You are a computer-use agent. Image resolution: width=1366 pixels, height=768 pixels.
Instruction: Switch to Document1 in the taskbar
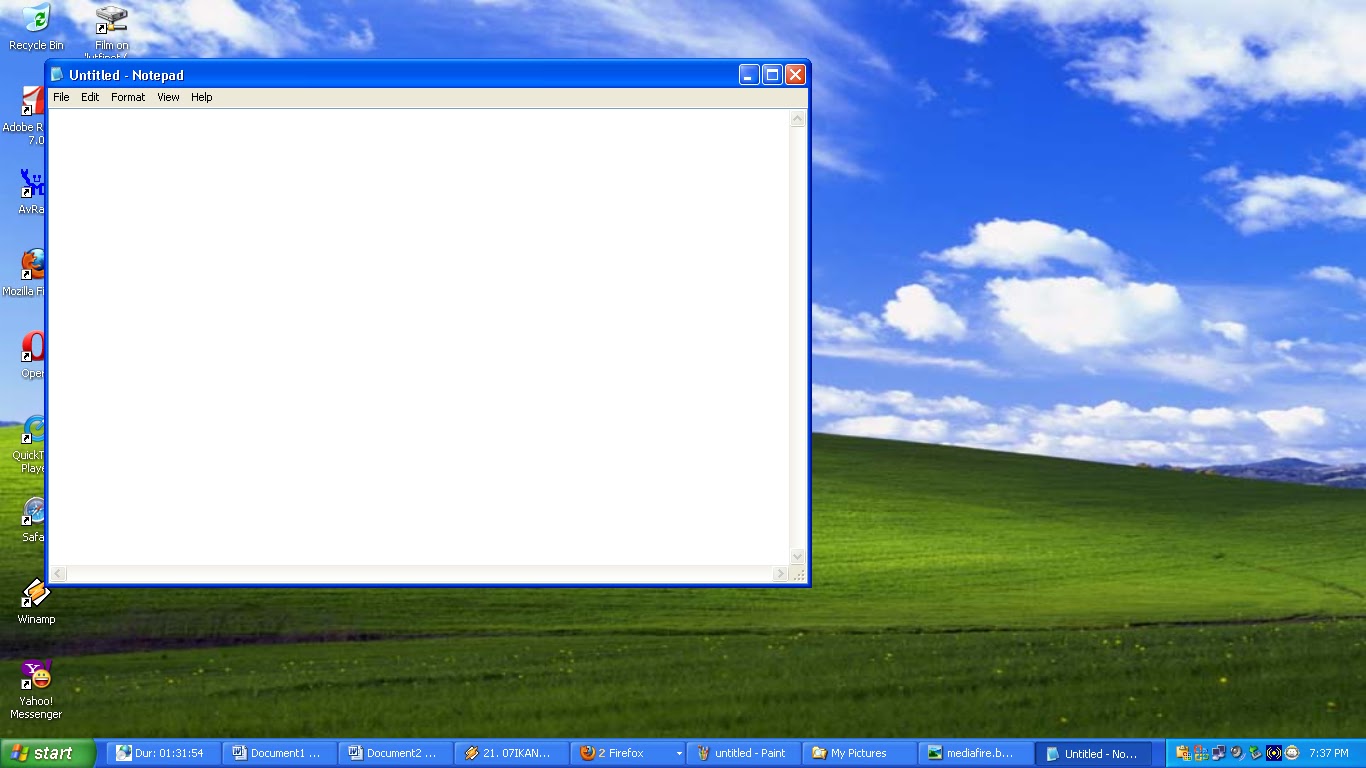pyautogui.click(x=279, y=753)
